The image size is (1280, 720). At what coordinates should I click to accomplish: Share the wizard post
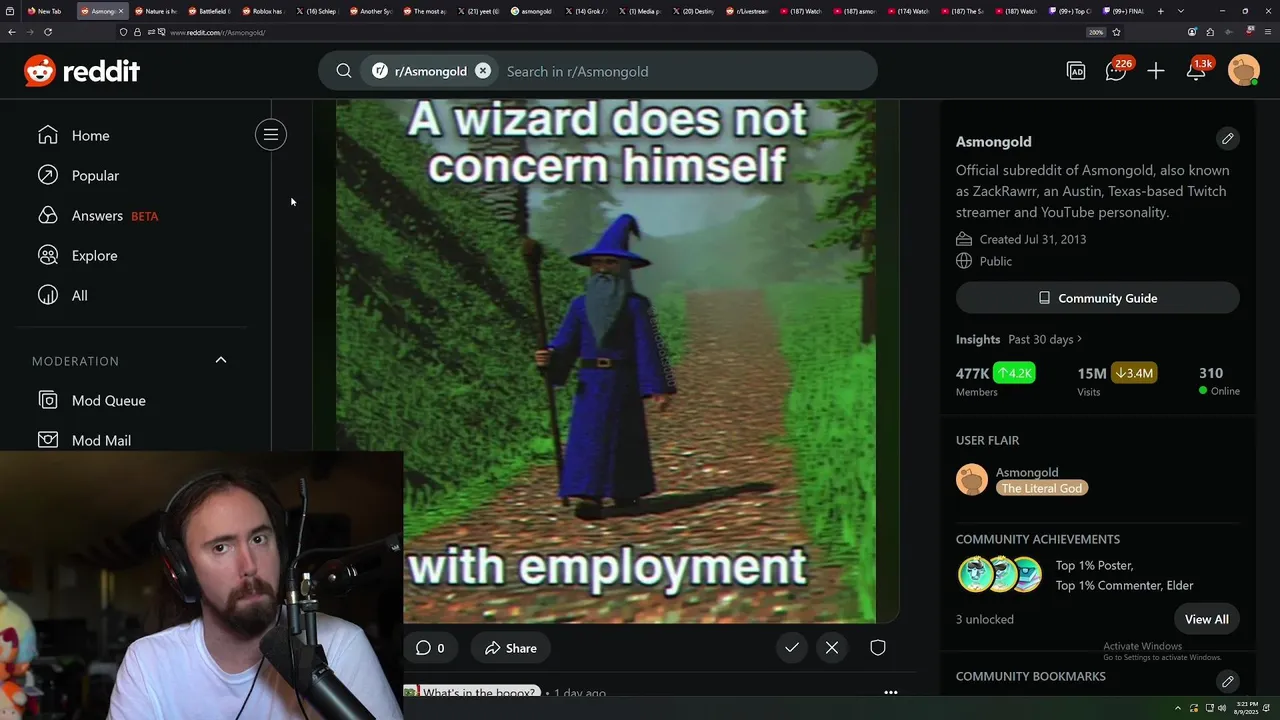[511, 648]
